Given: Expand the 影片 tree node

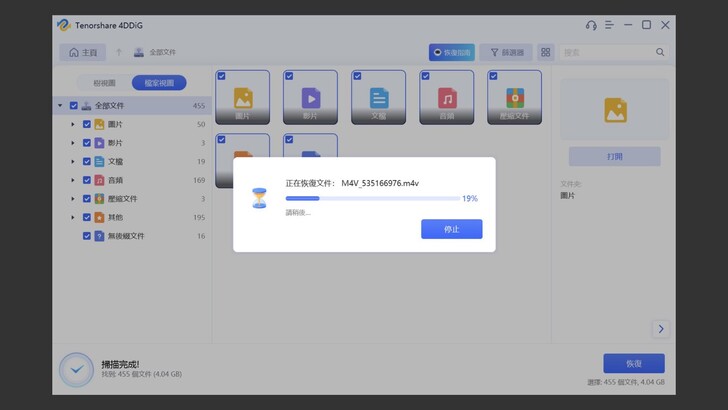Looking at the screenshot, I should pyautogui.click(x=73, y=143).
